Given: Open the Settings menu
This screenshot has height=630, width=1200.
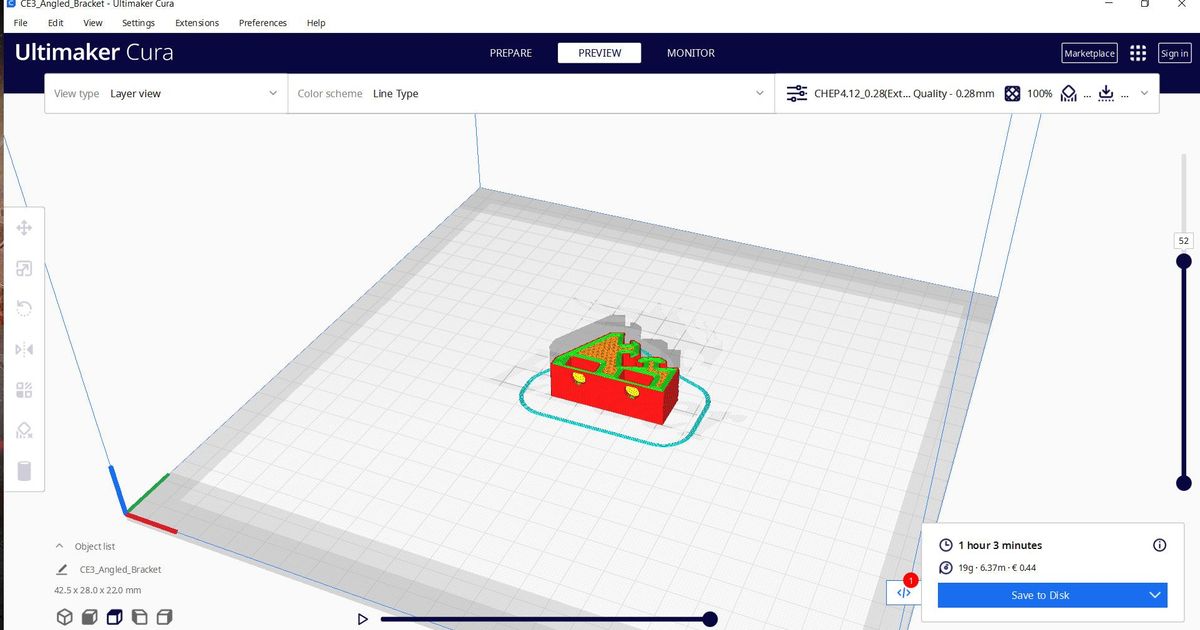Looking at the screenshot, I should point(138,23).
